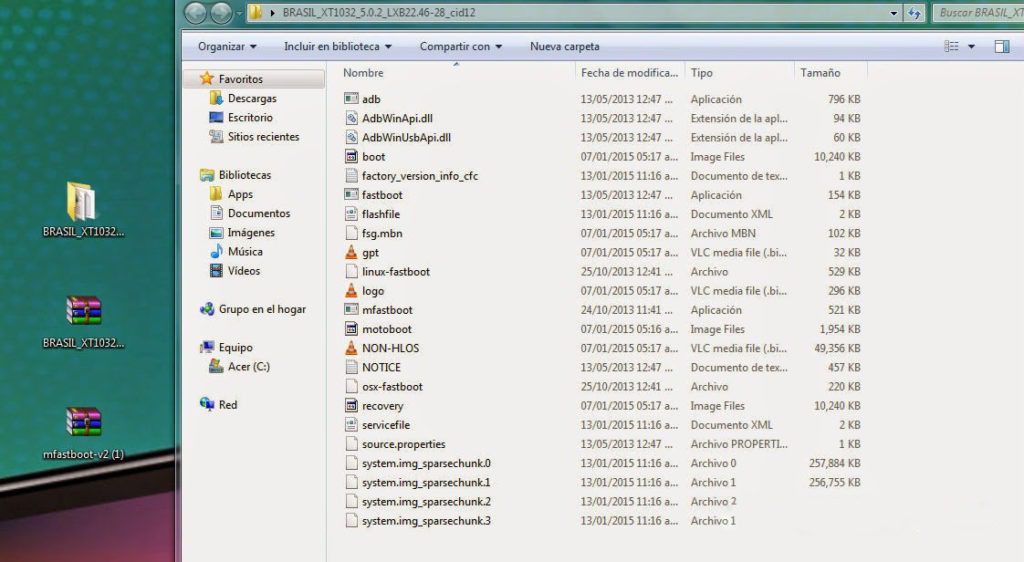Open the Documentos library
The image size is (1024, 562).
click(x=259, y=213)
